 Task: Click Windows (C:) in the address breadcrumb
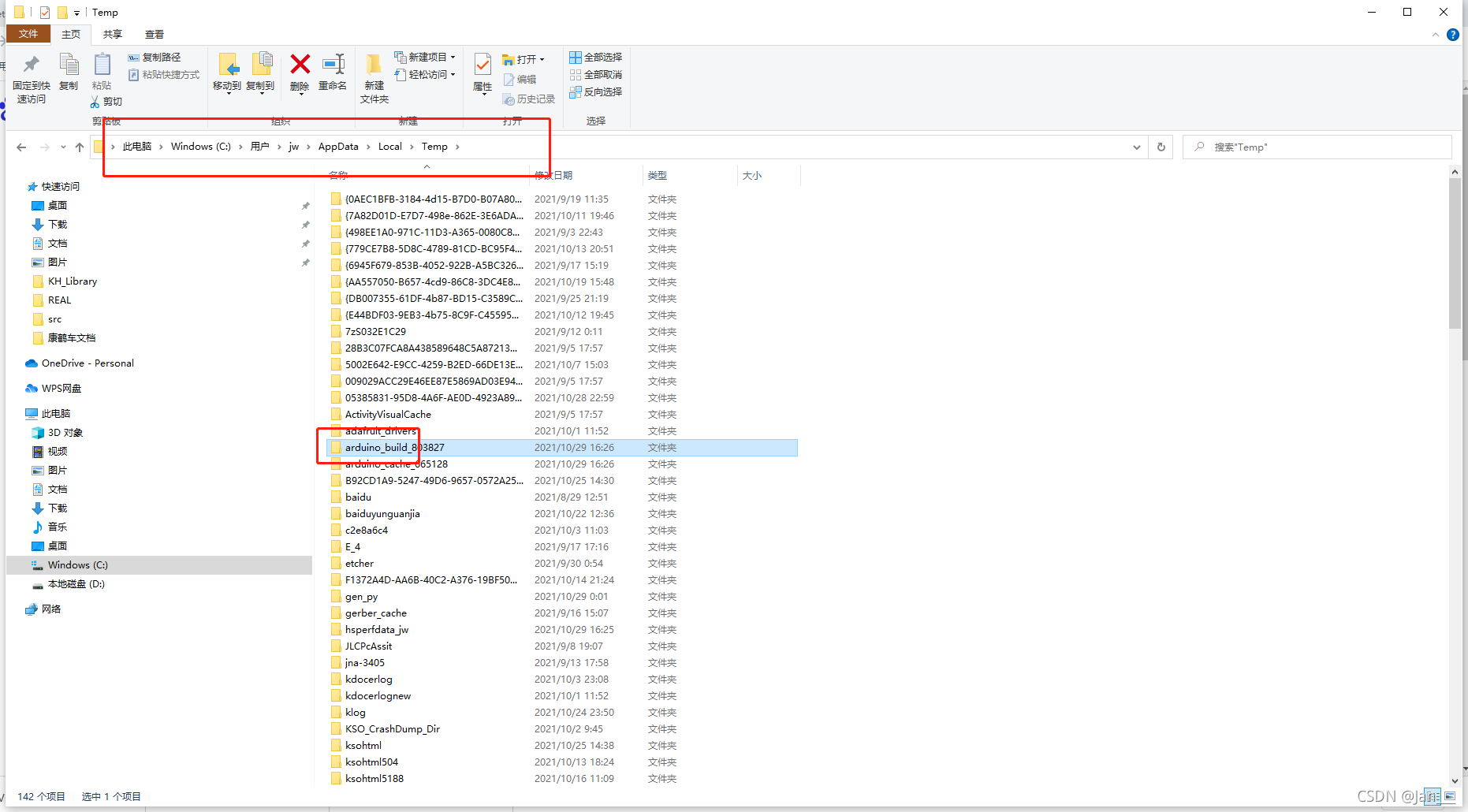(201, 147)
